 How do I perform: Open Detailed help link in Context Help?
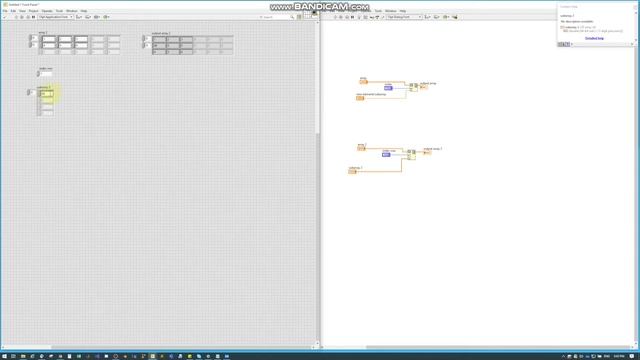click(594, 38)
